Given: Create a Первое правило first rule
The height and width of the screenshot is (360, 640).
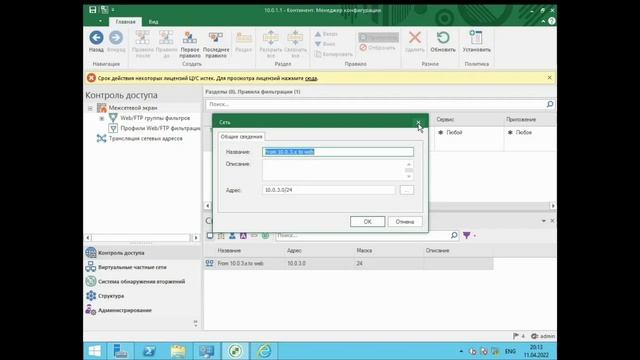Looking at the screenshot, I should (190, 44).
